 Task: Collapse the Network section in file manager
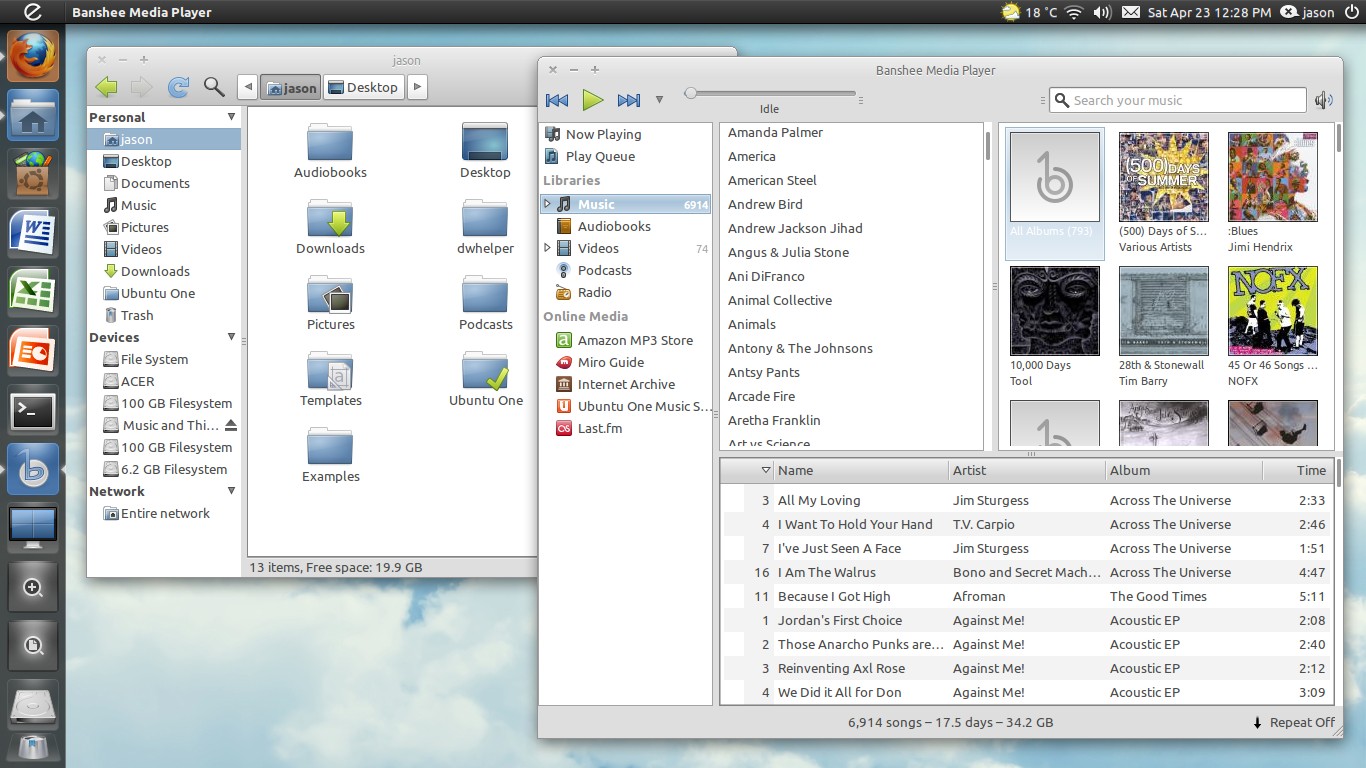point(231,491)
